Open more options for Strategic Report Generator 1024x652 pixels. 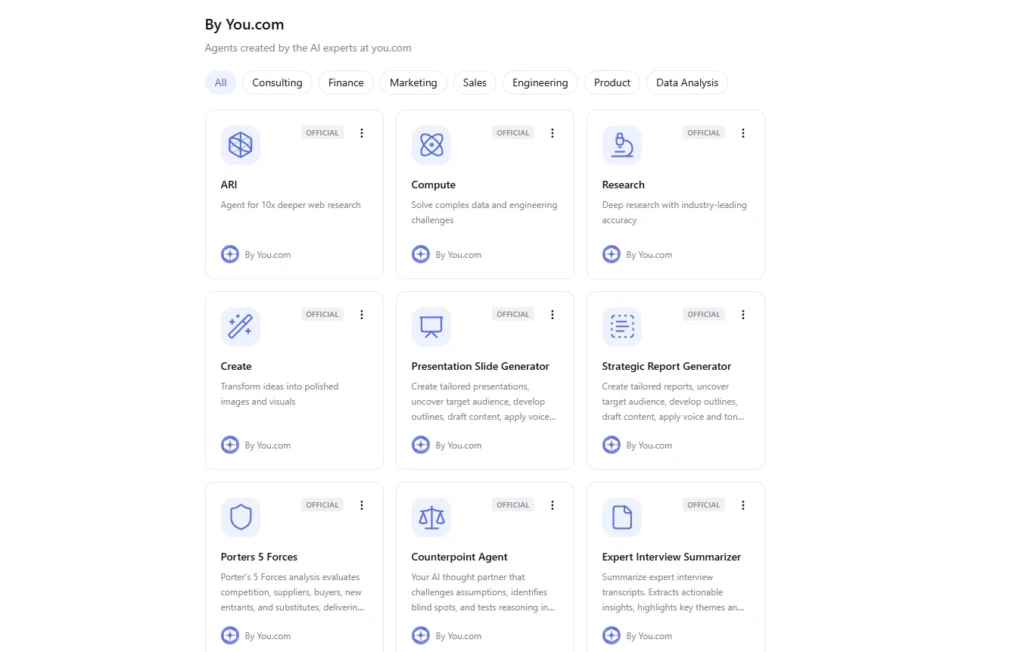pyautogui.click(x=743, y=315)
